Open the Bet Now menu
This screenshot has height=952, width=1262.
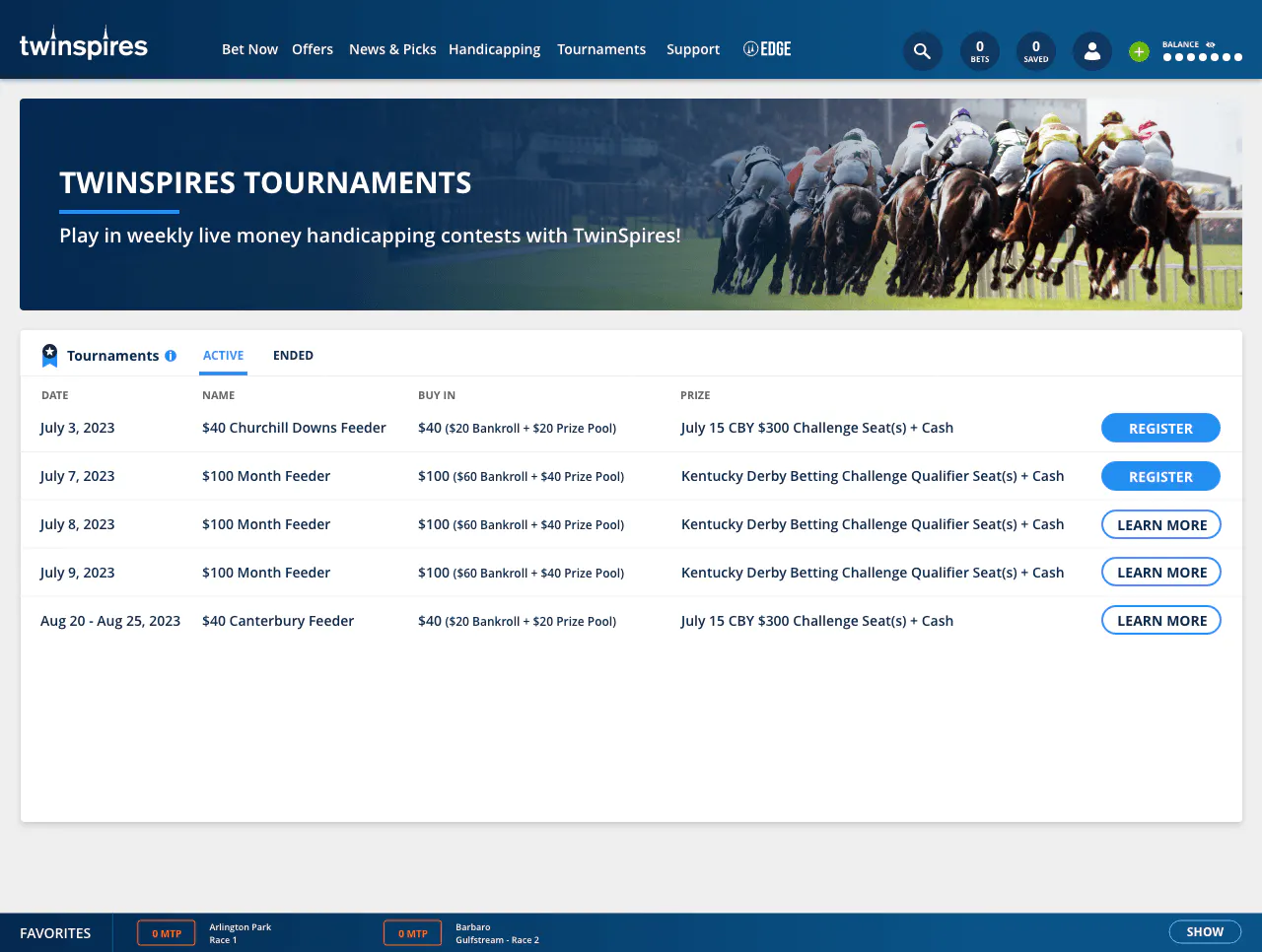pyautogui.click(x=249, y=49)
